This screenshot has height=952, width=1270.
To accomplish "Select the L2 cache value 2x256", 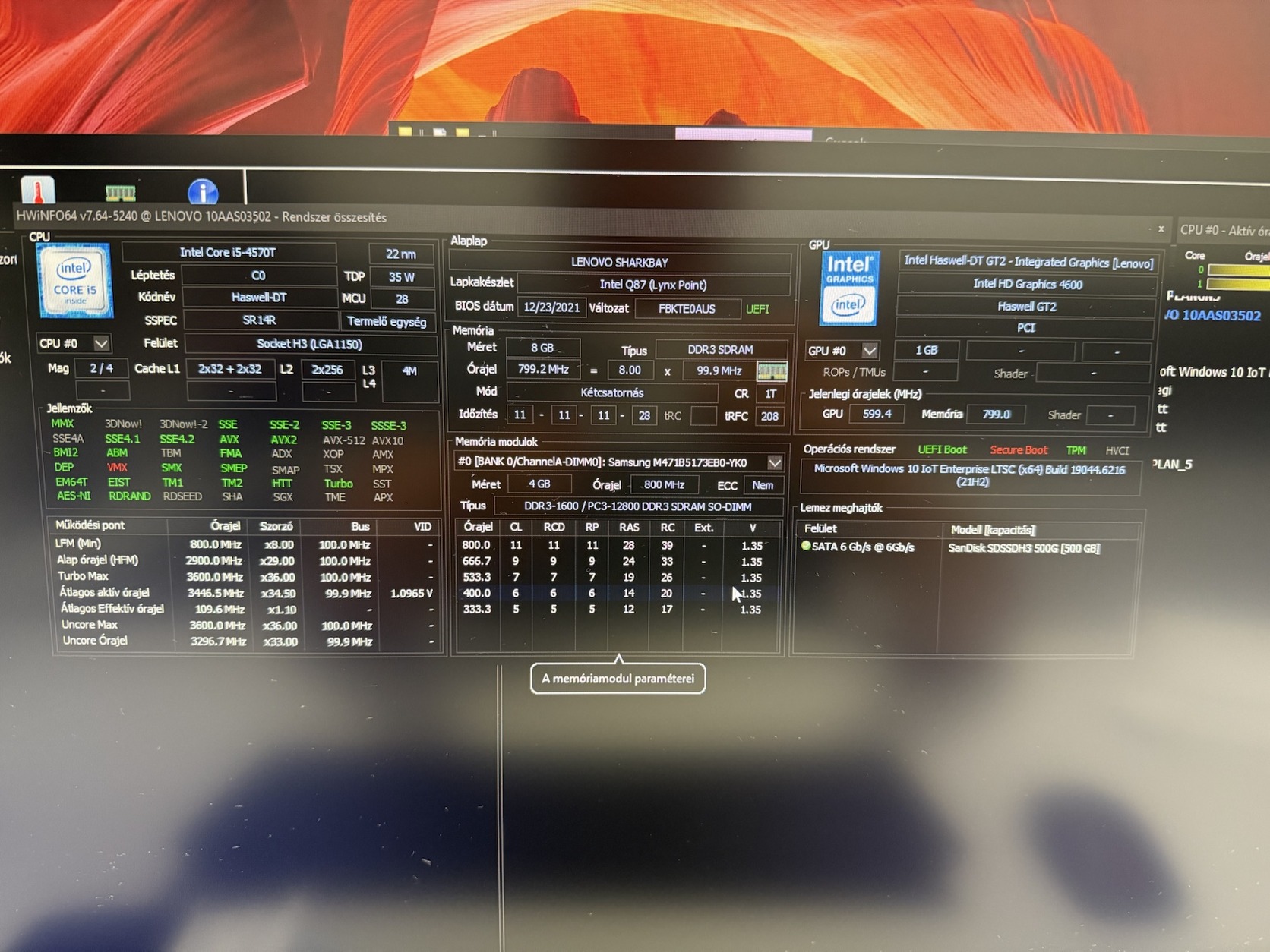I will (327, 370).
